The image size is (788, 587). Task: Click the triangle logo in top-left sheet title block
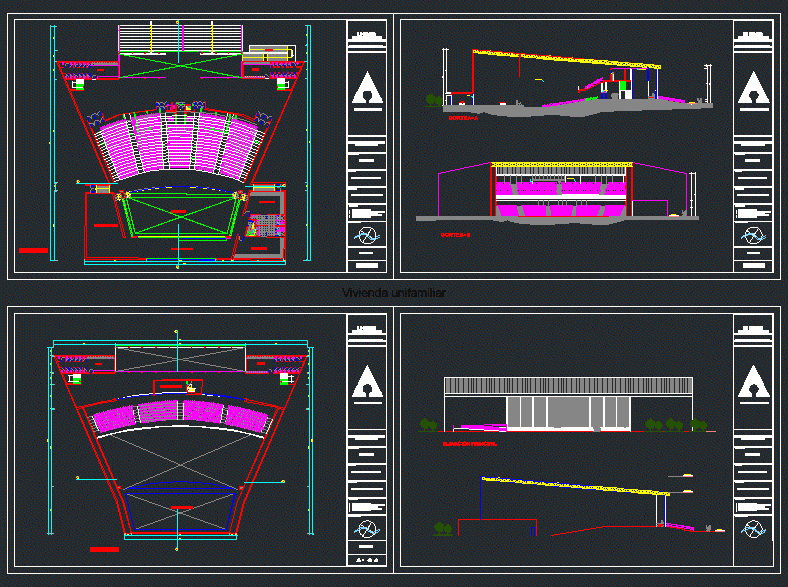[x=367, y=89]
